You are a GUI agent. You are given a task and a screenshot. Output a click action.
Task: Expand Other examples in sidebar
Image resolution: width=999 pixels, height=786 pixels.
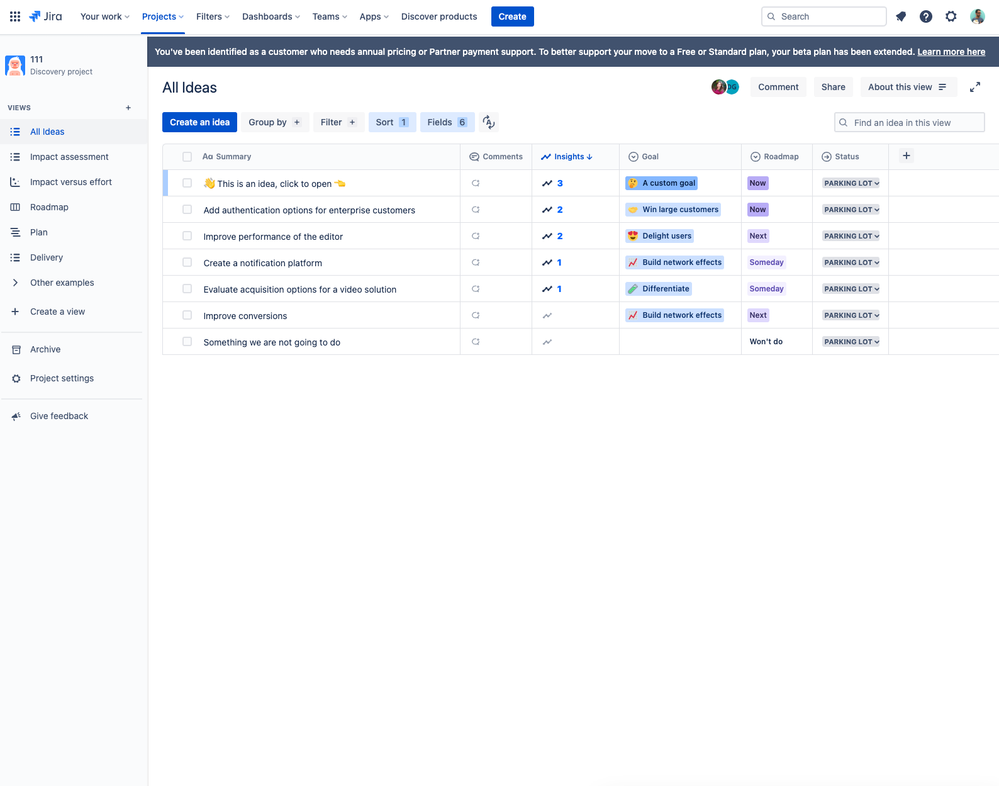pyautogui.click(x=15, y=283)
